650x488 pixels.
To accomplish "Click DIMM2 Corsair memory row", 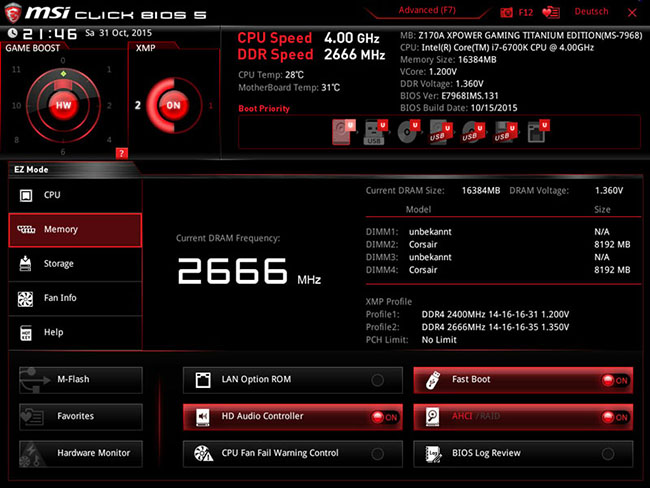I will [x=498, y=245].
